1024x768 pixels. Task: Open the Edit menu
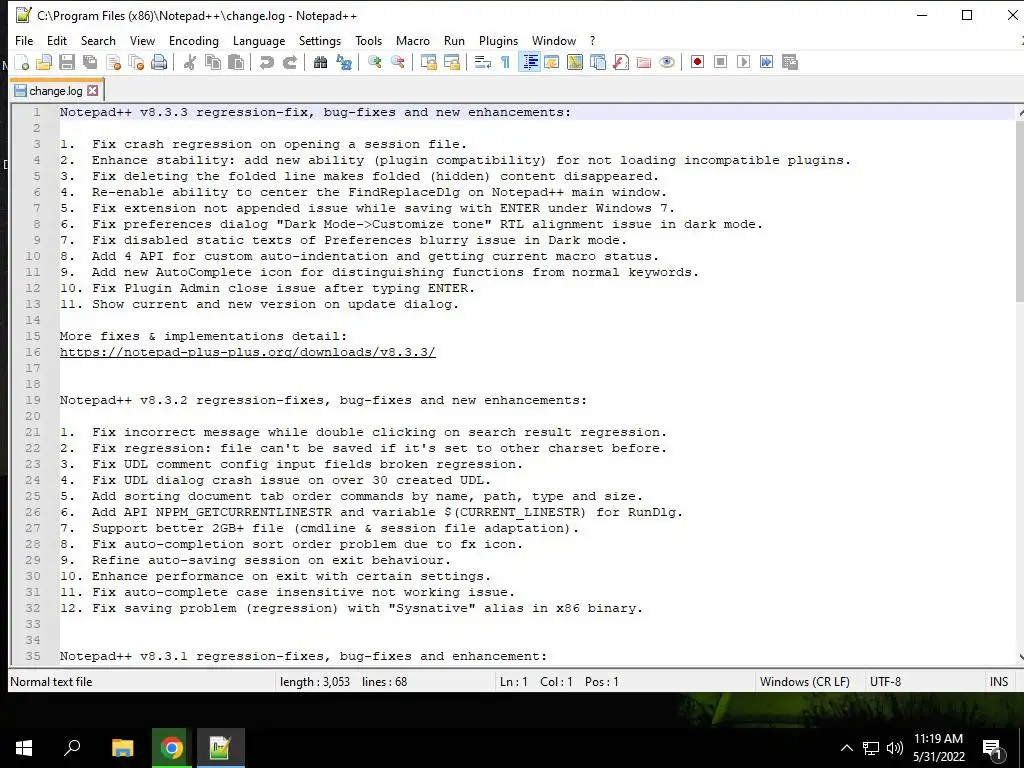pyautogui.click(x=57, y=40)
